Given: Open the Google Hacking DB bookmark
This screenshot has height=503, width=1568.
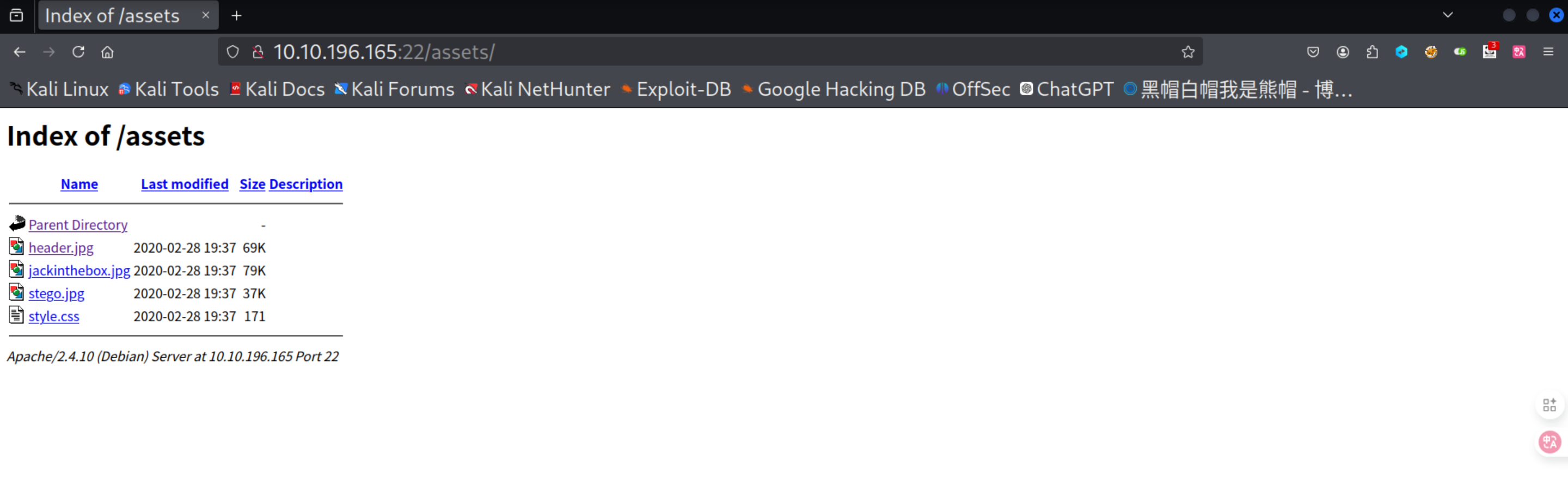Looking at the screenshot, I should [834, 89].
